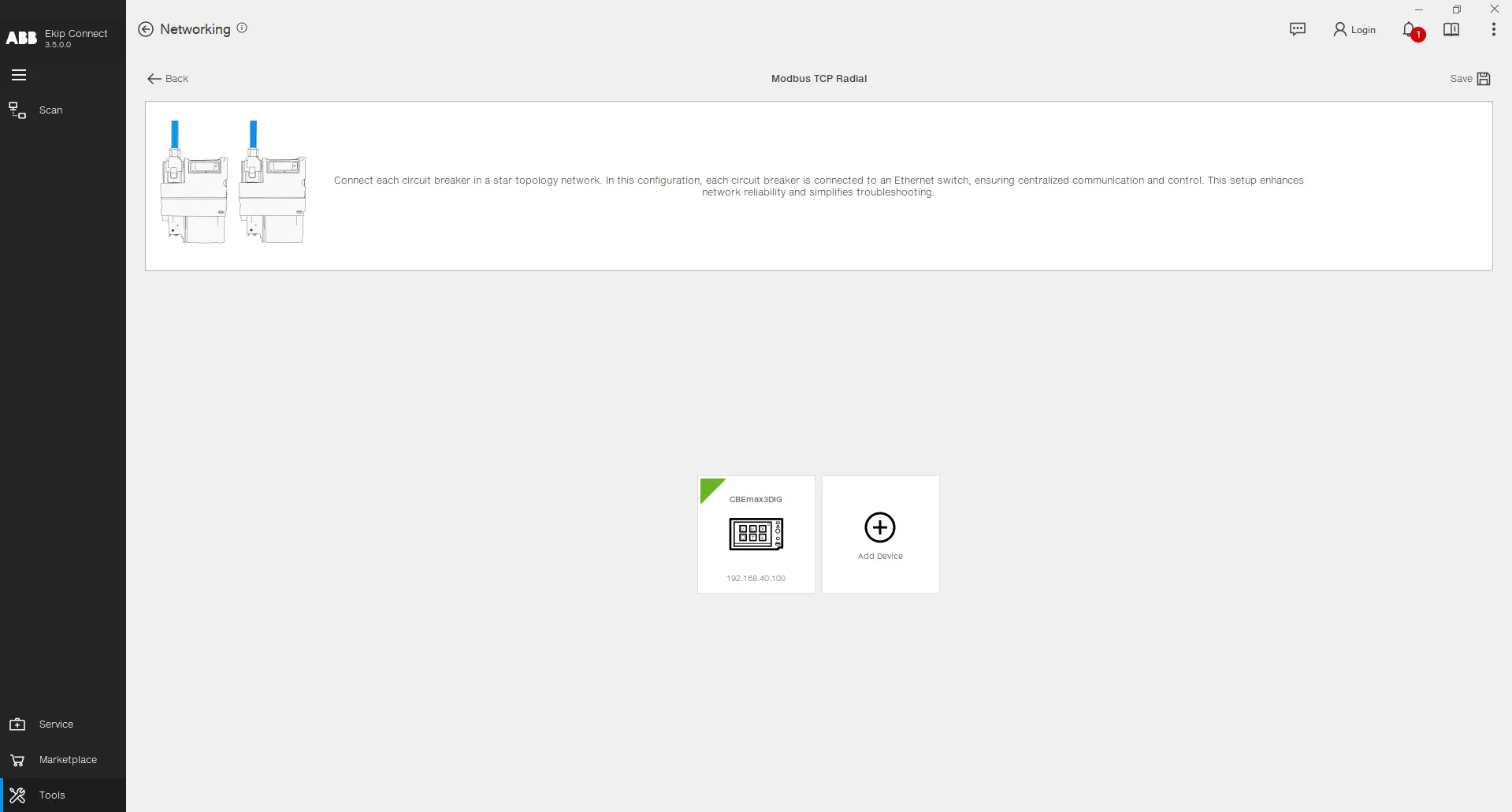This screenshot has width=1512, height=812.
Task: Select the Service sidebar icon
Action: (17, 724)
